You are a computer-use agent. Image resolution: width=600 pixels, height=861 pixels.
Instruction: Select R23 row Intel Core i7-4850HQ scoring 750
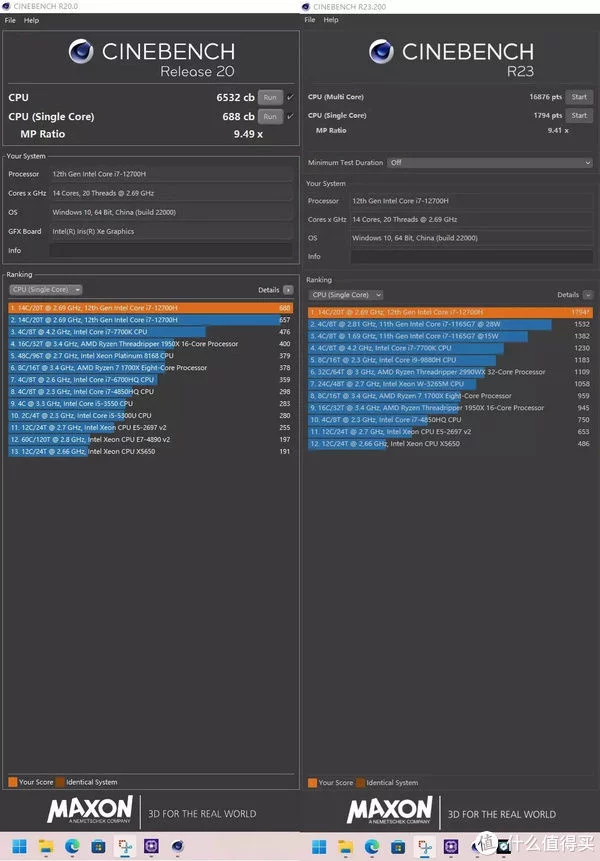(450, 420)
